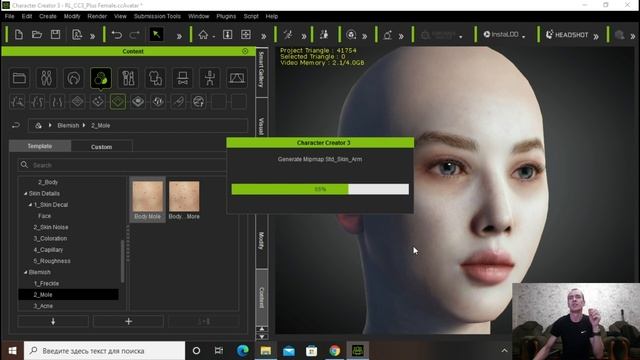Screen dimensions: 640x360
Task: Activate the Select arrow tool
Action: click(x=156, y=35)
